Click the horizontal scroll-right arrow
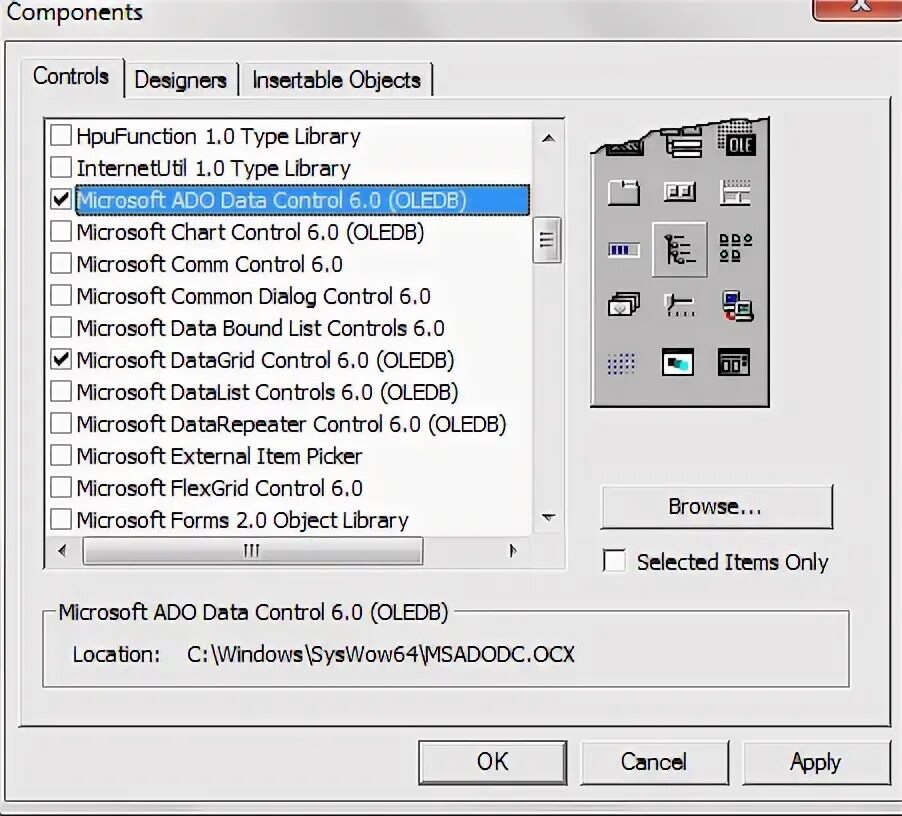 (x=513, y=551)
